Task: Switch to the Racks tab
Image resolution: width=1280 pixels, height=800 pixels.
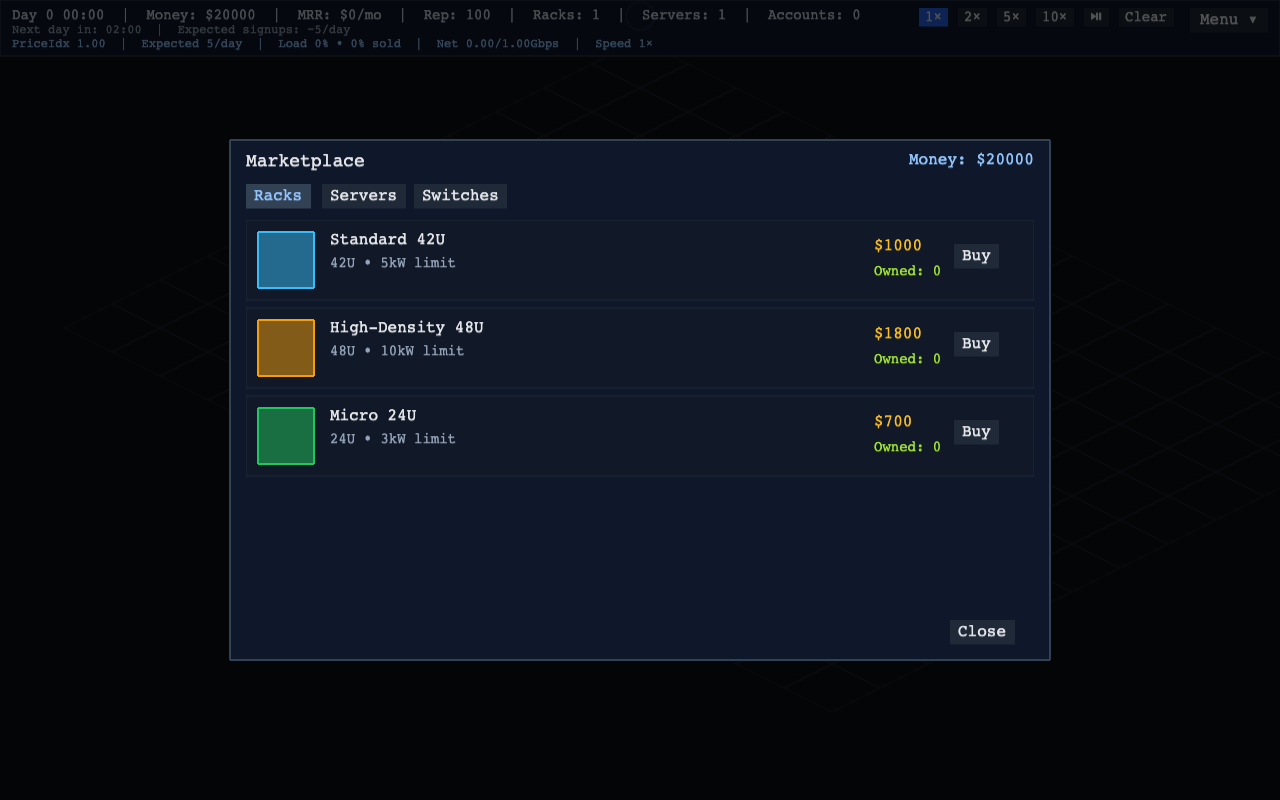Action: point(278,196)
